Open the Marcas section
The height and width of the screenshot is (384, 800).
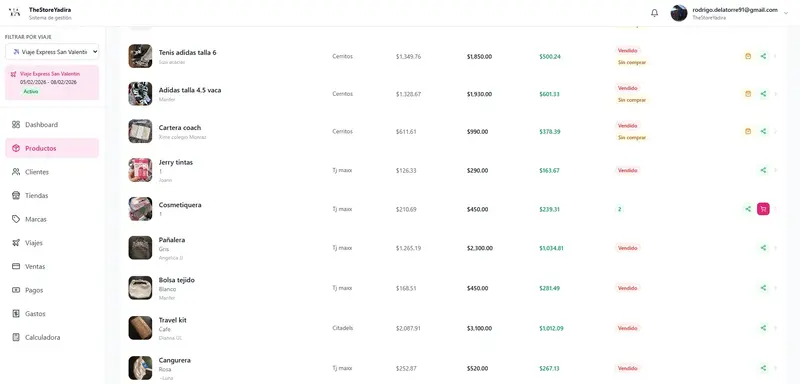52,219
